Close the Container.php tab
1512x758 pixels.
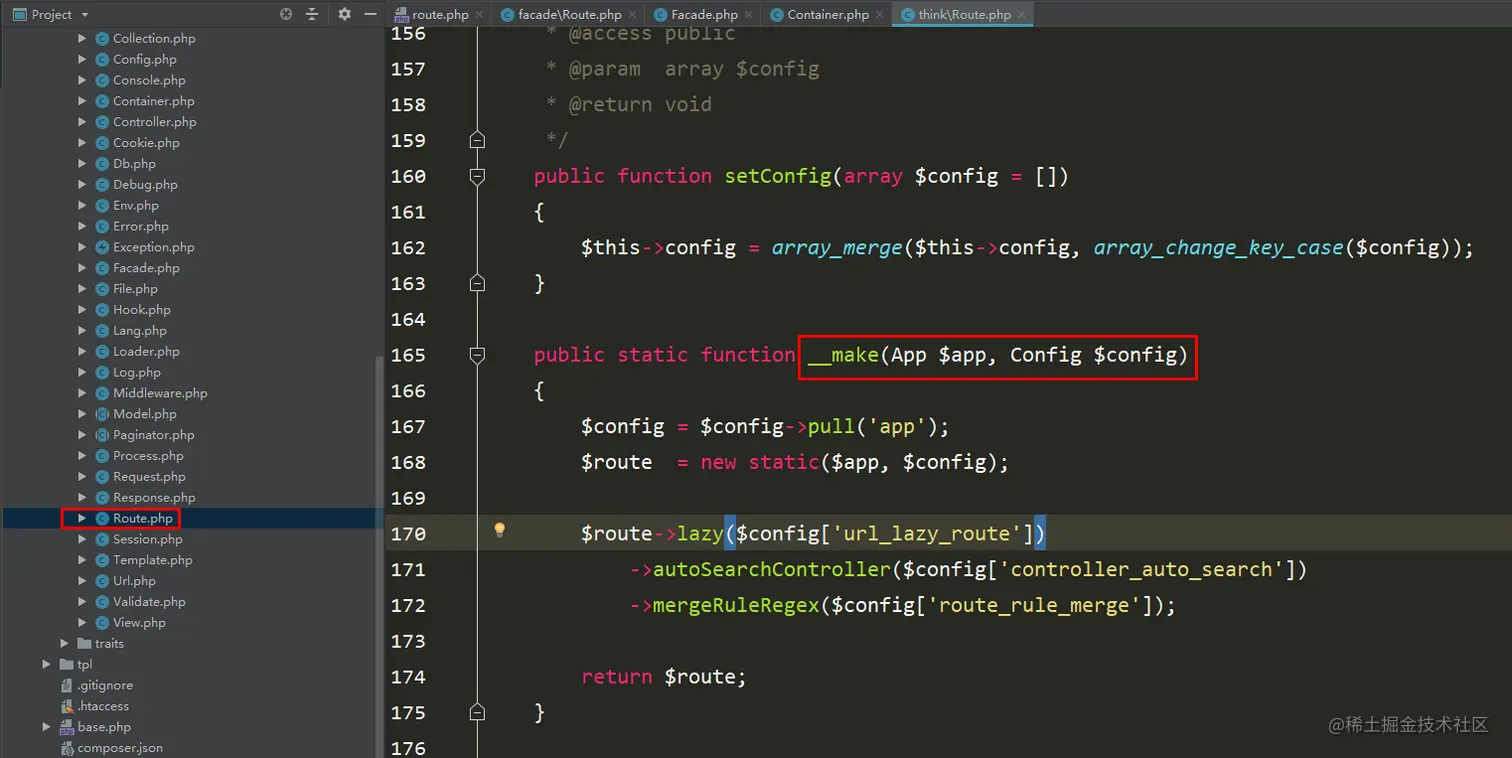(x=880, y=14)
